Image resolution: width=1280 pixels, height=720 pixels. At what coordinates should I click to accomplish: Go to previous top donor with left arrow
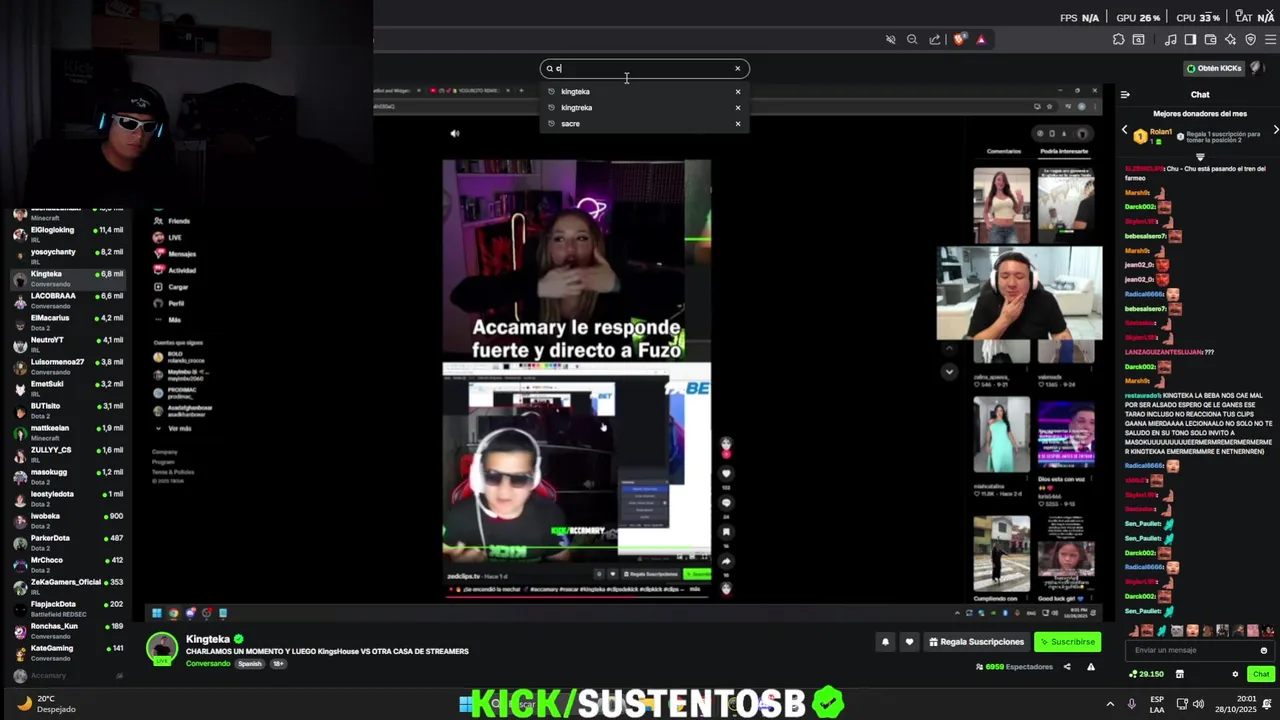coord(1124,130)
